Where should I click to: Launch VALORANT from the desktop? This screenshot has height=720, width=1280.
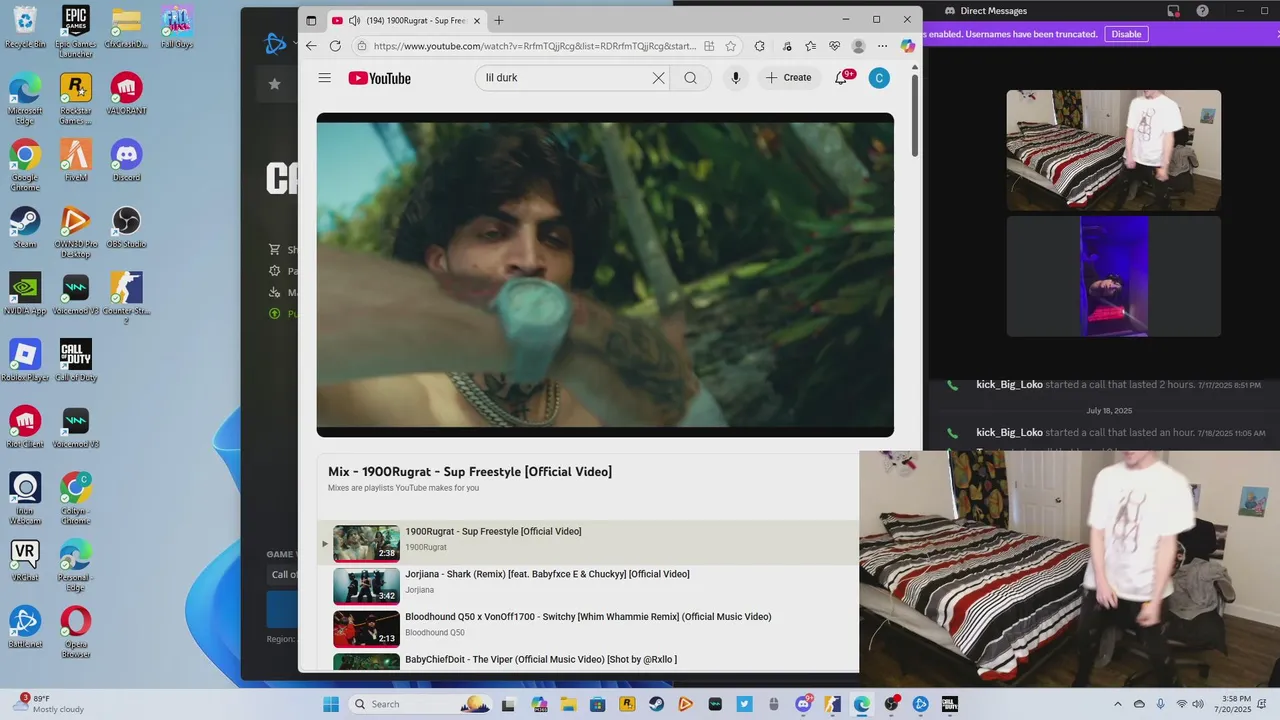click(126, 93)
